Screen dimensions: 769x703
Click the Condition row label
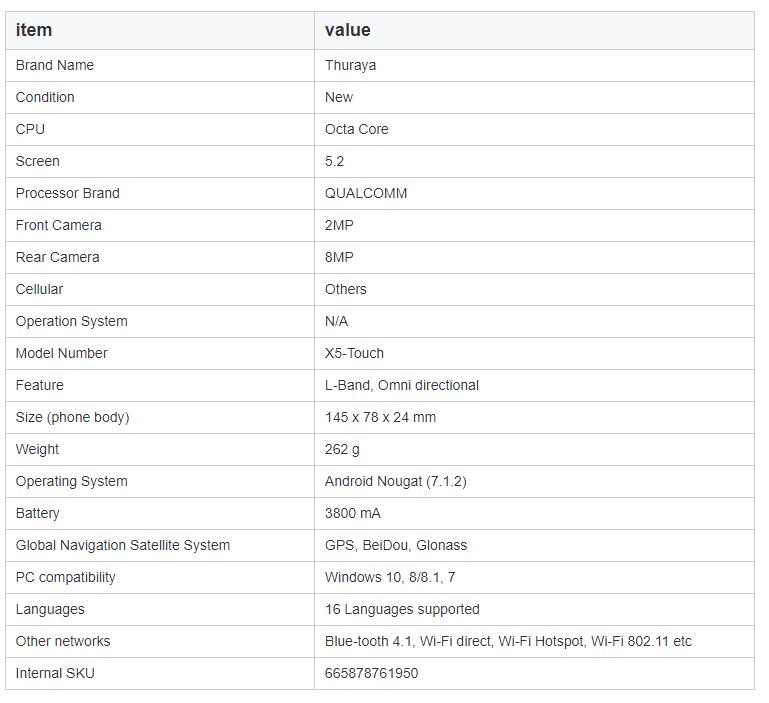[x=45, y=97]
